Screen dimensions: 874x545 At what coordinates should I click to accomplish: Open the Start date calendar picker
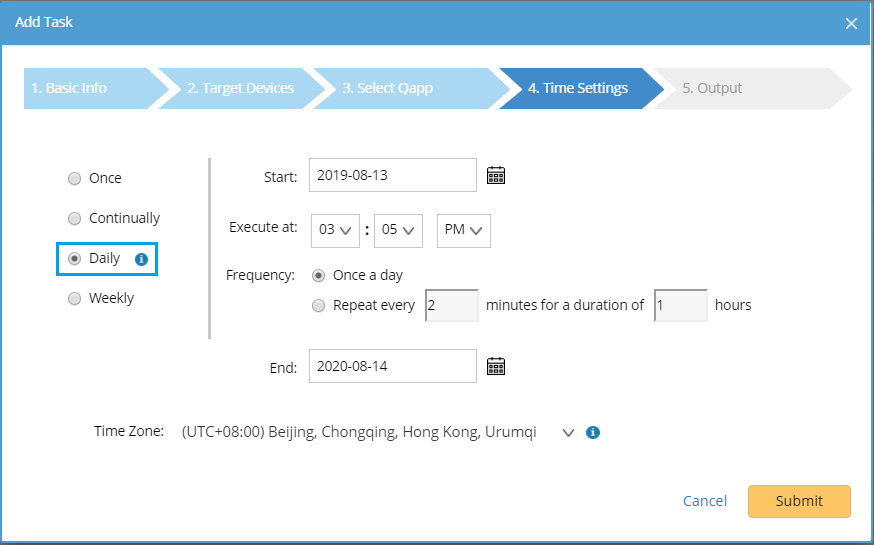[496, 176]
